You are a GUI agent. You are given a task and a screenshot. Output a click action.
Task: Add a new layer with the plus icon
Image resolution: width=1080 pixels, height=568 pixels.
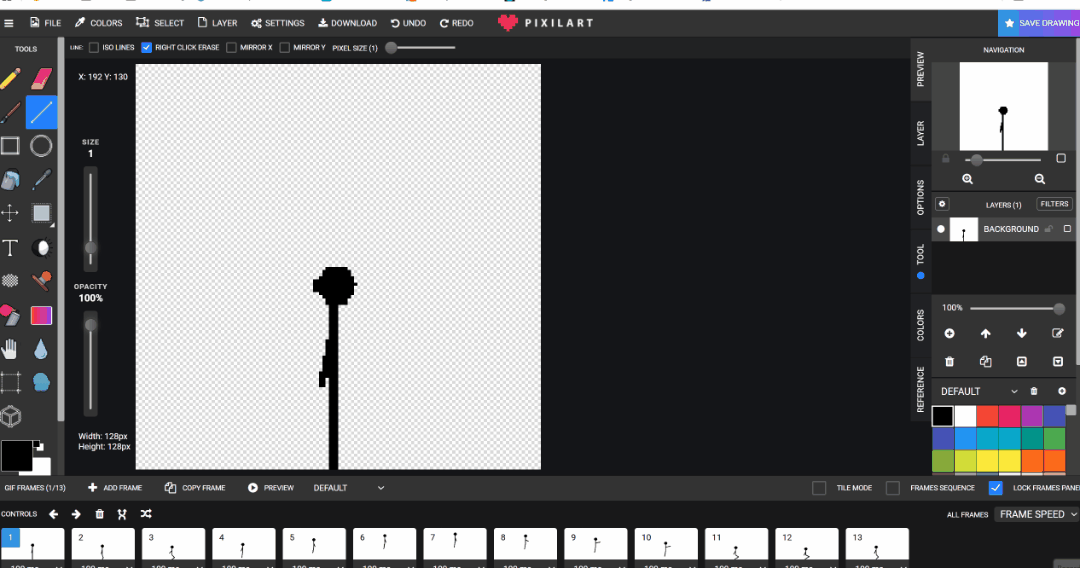tap(950, 333)
